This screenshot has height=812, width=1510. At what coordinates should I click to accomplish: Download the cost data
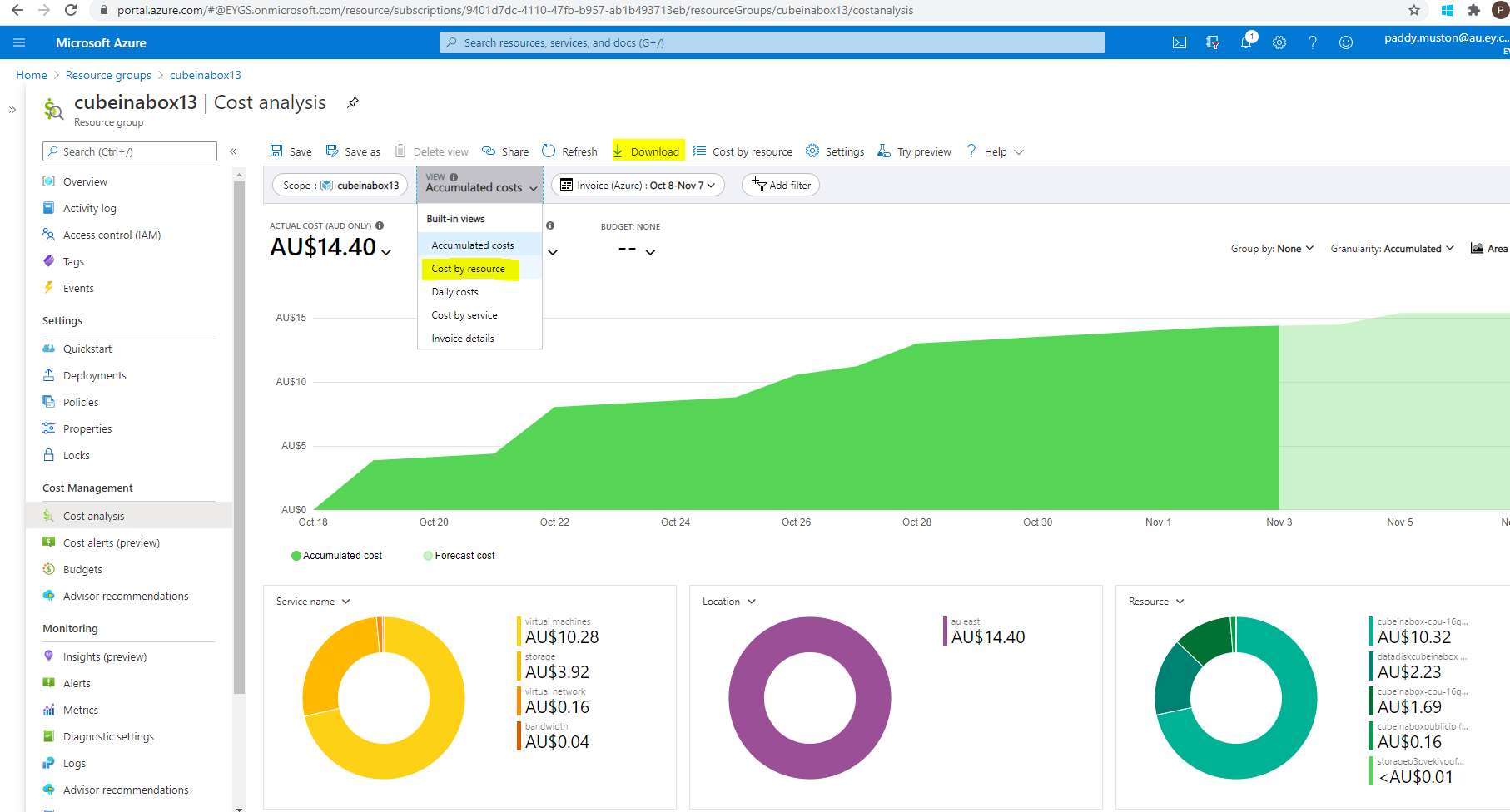(648, 151)
